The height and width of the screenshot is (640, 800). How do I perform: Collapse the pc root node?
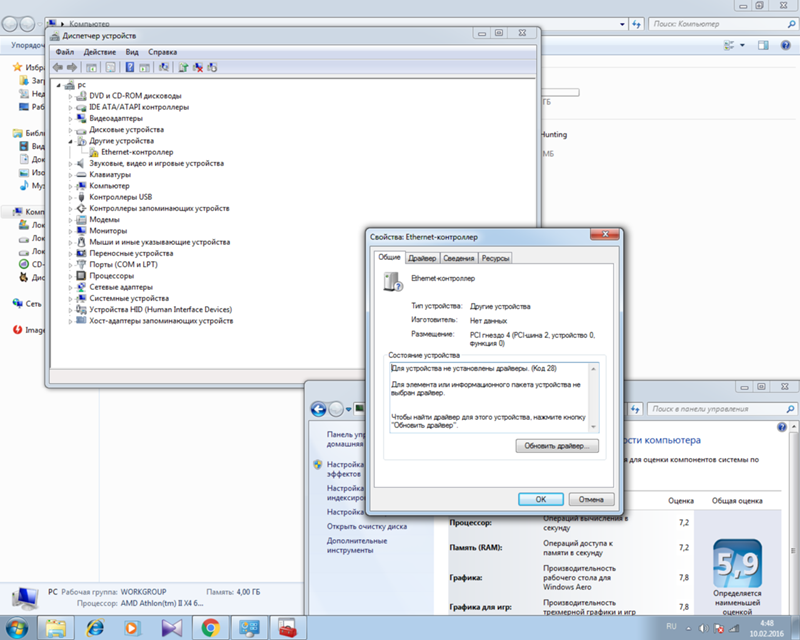58,85
